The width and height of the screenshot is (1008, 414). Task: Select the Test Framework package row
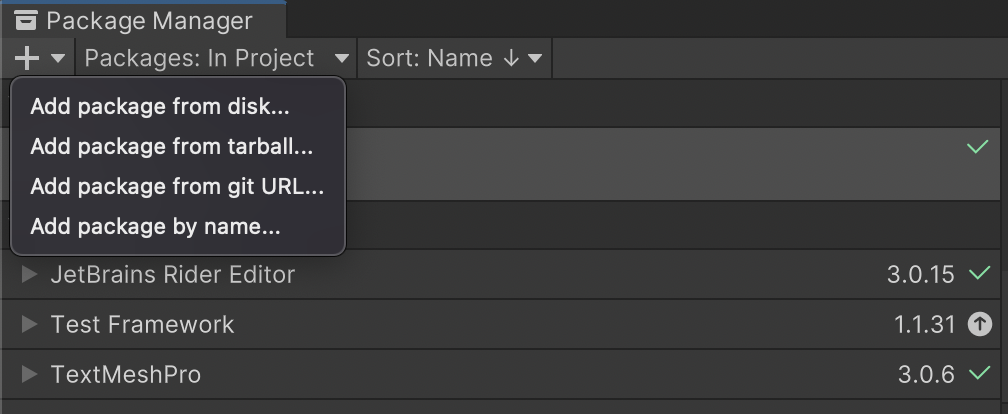click(505, 324)
